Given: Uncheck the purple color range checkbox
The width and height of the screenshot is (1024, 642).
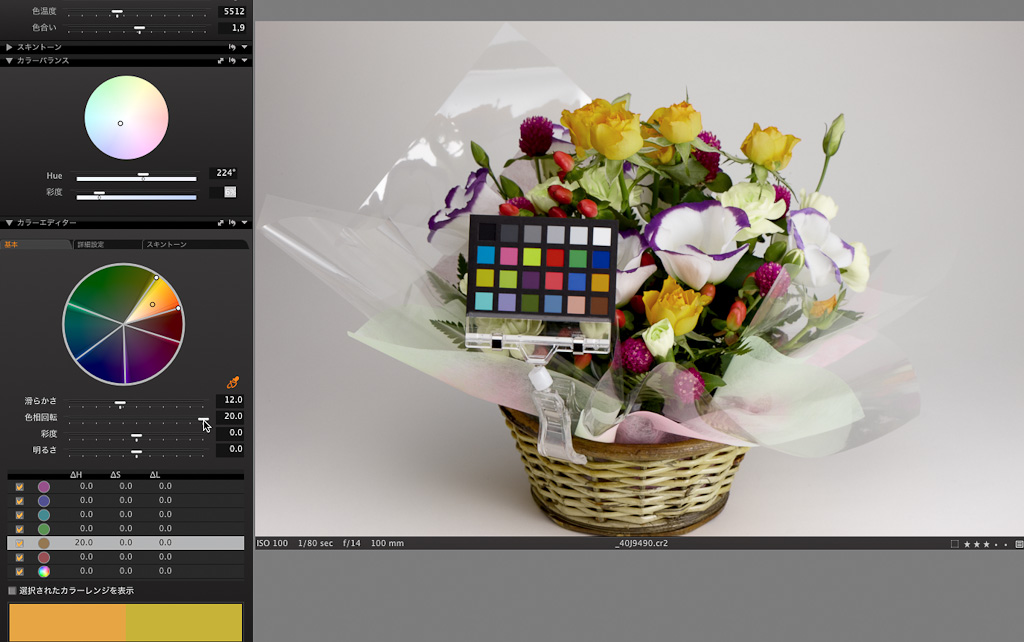Looking at the screenshot, I should coord(20,487).
